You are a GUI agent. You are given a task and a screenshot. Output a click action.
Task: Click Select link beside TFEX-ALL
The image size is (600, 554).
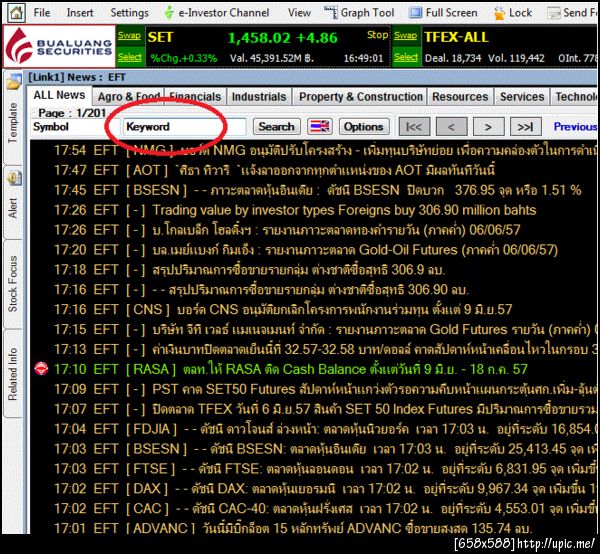coord(406,57)
